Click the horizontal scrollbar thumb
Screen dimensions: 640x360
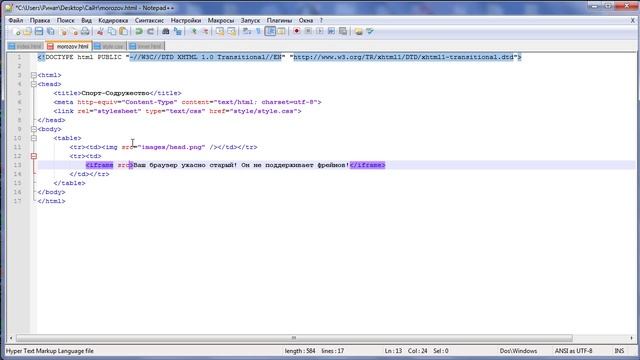[x=294, y=338]
